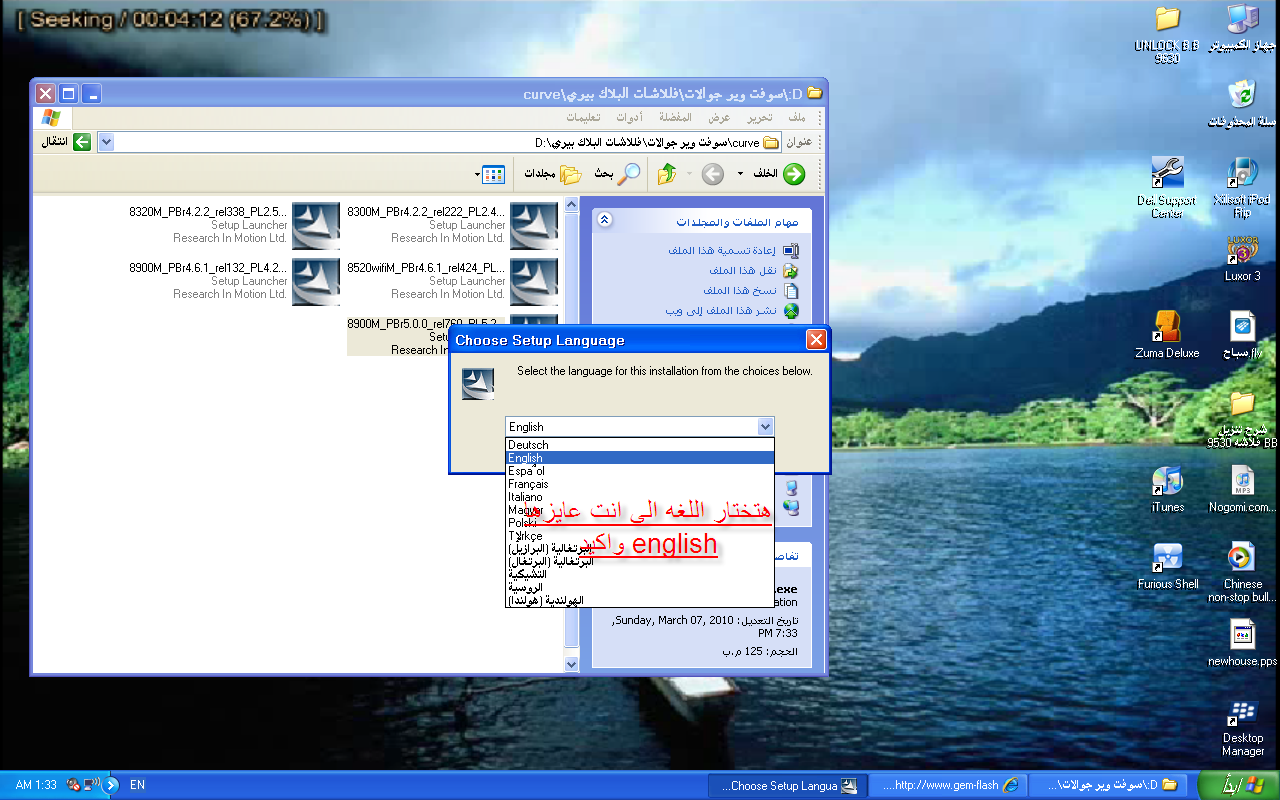Screen dimensions: 1280x800
Task: Open the UNLOCK B B 9530 desktop folder
Action: tap(1167, 33)
